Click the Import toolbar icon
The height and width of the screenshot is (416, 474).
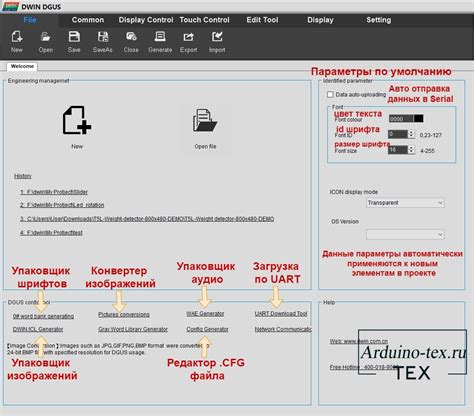(x=217, y=37)
